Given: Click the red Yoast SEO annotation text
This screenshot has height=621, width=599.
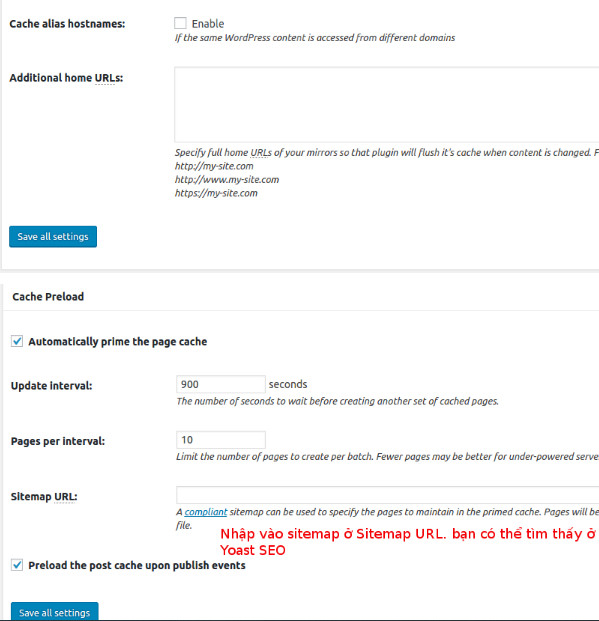Looking at the screenshot, I should point(253,550).
